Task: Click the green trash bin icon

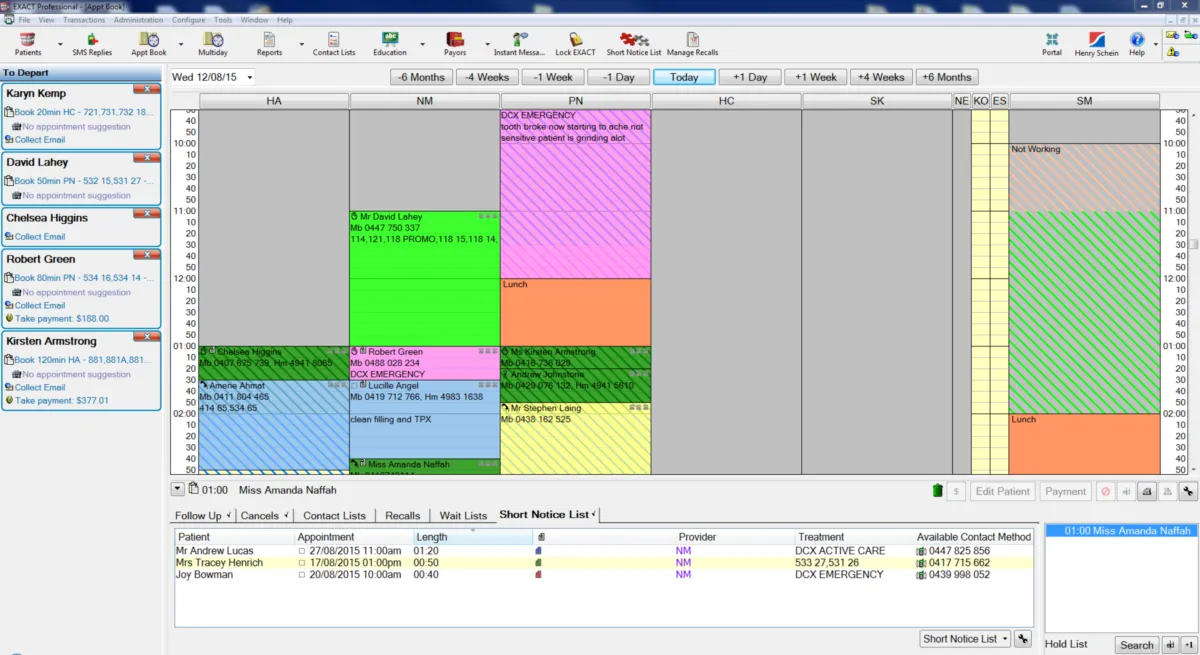Action: [x=937, y=491]
